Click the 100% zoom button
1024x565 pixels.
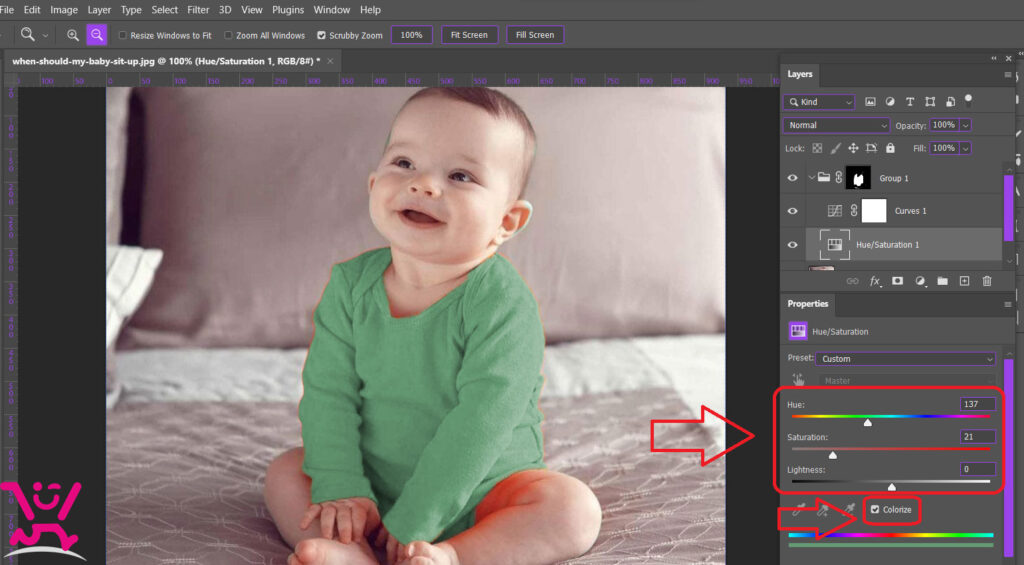[411, 35]
